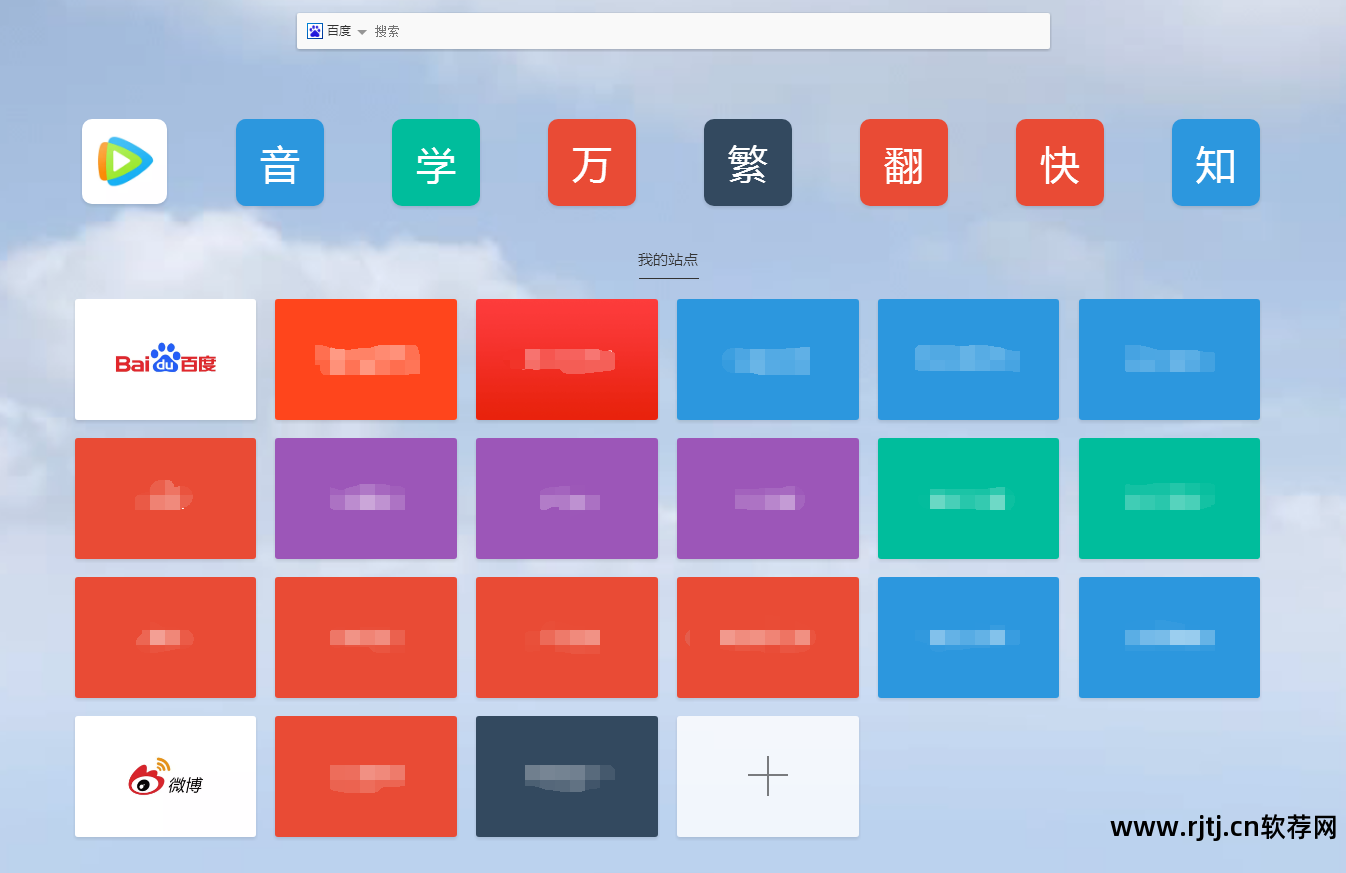1346x873 pixels.
Task: Click the red 快 shortcut tile
Action: [1059, 162]
